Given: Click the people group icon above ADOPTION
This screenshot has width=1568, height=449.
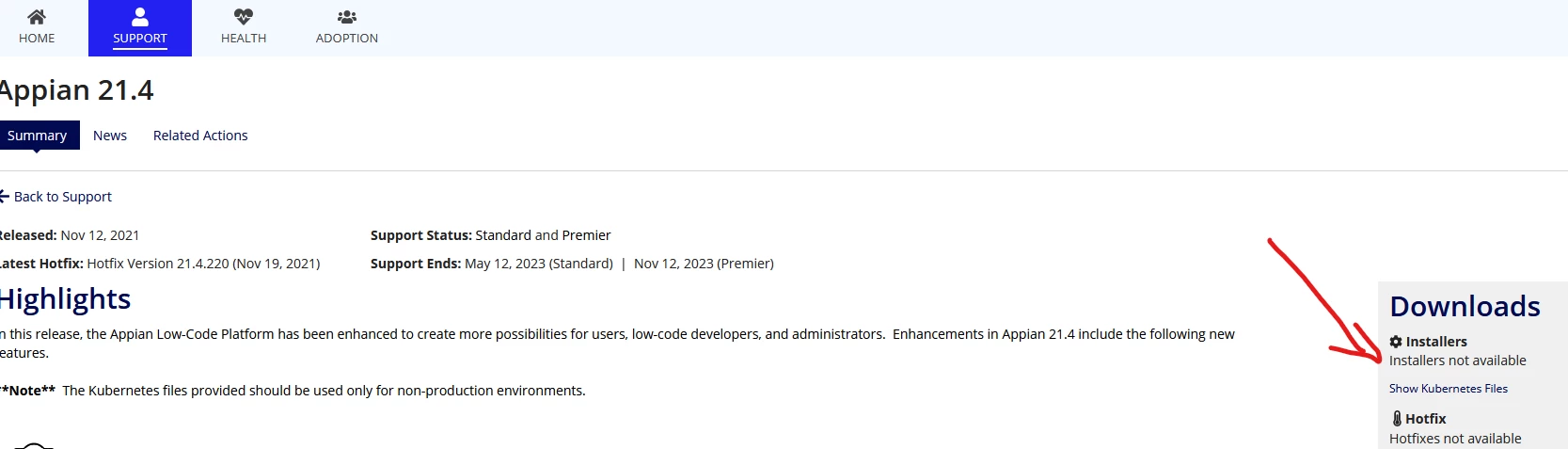Looking at the screenshot, I should 347,17.
